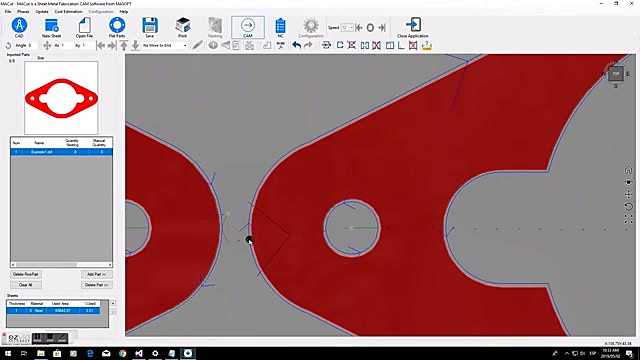Open Configuration gear in toolbar
Viewport: 640px width, 360px height.
(311, 27)
